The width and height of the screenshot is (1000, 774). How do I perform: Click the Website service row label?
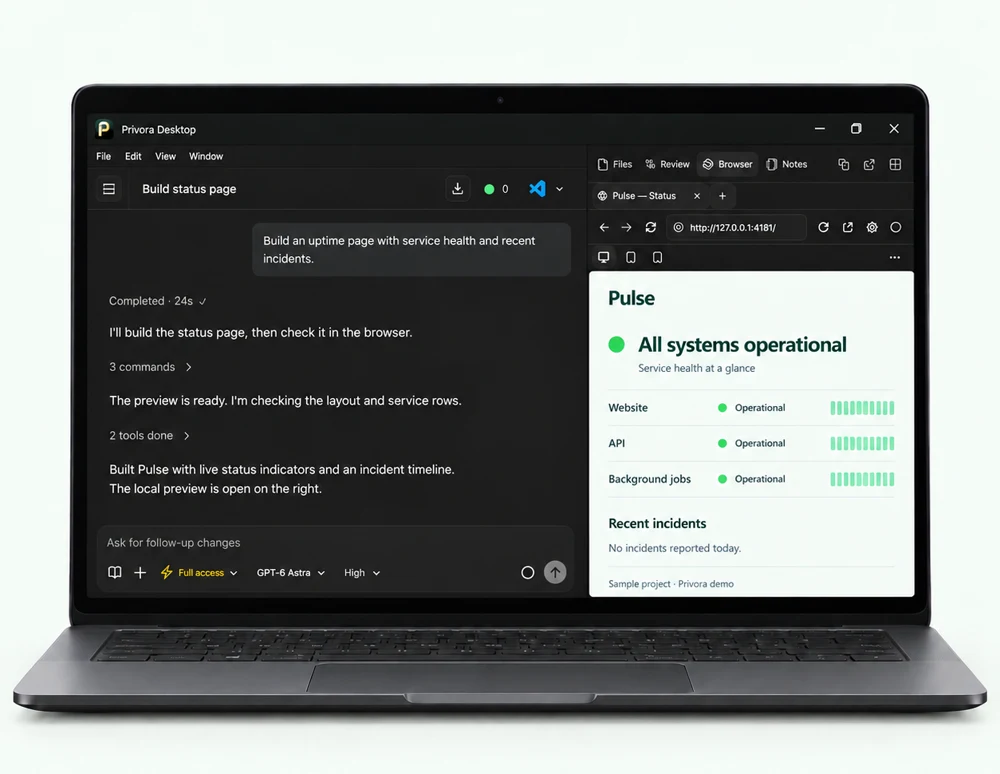[628, 408]
